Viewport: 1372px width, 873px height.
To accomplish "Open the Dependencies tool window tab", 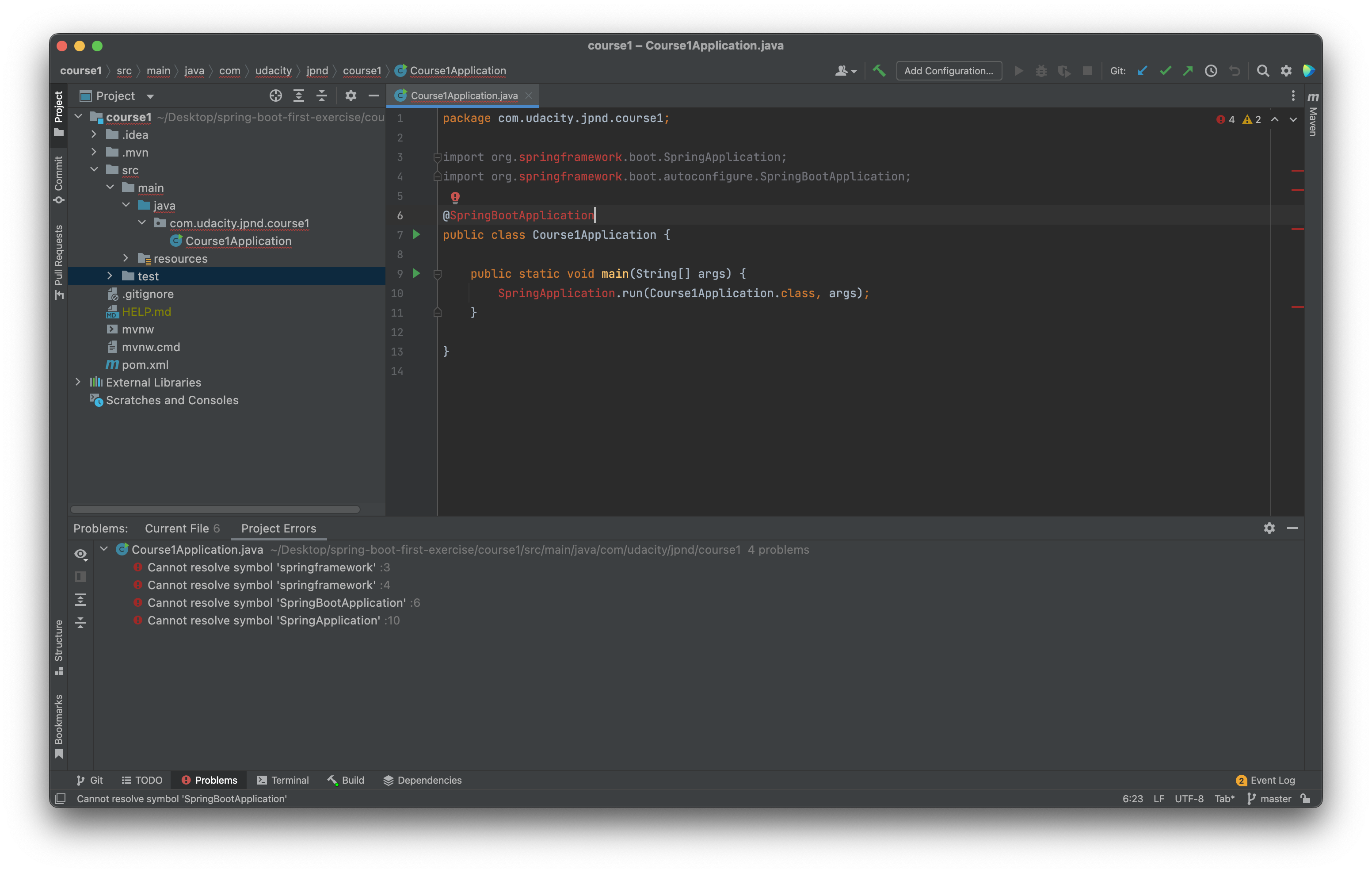I will coord(422,780).
